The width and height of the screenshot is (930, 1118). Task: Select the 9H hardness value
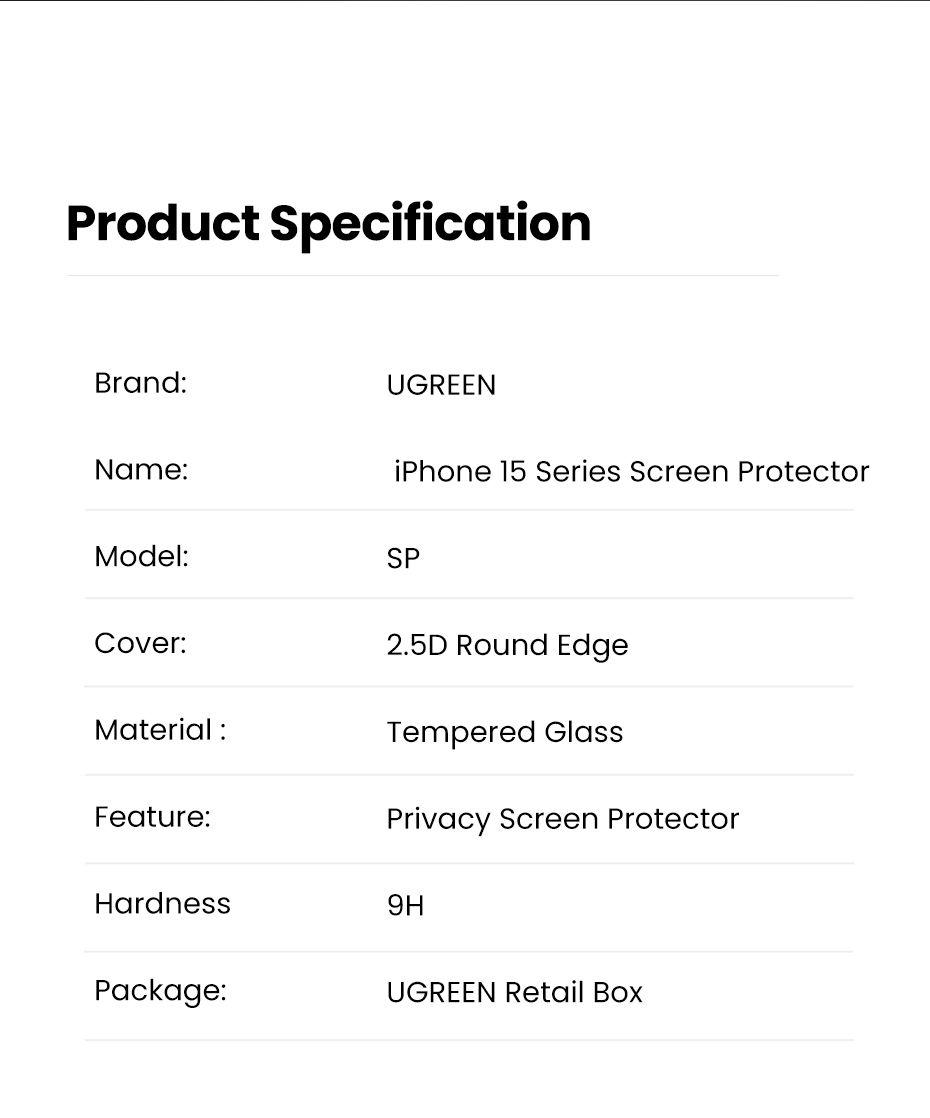[405, 906]
